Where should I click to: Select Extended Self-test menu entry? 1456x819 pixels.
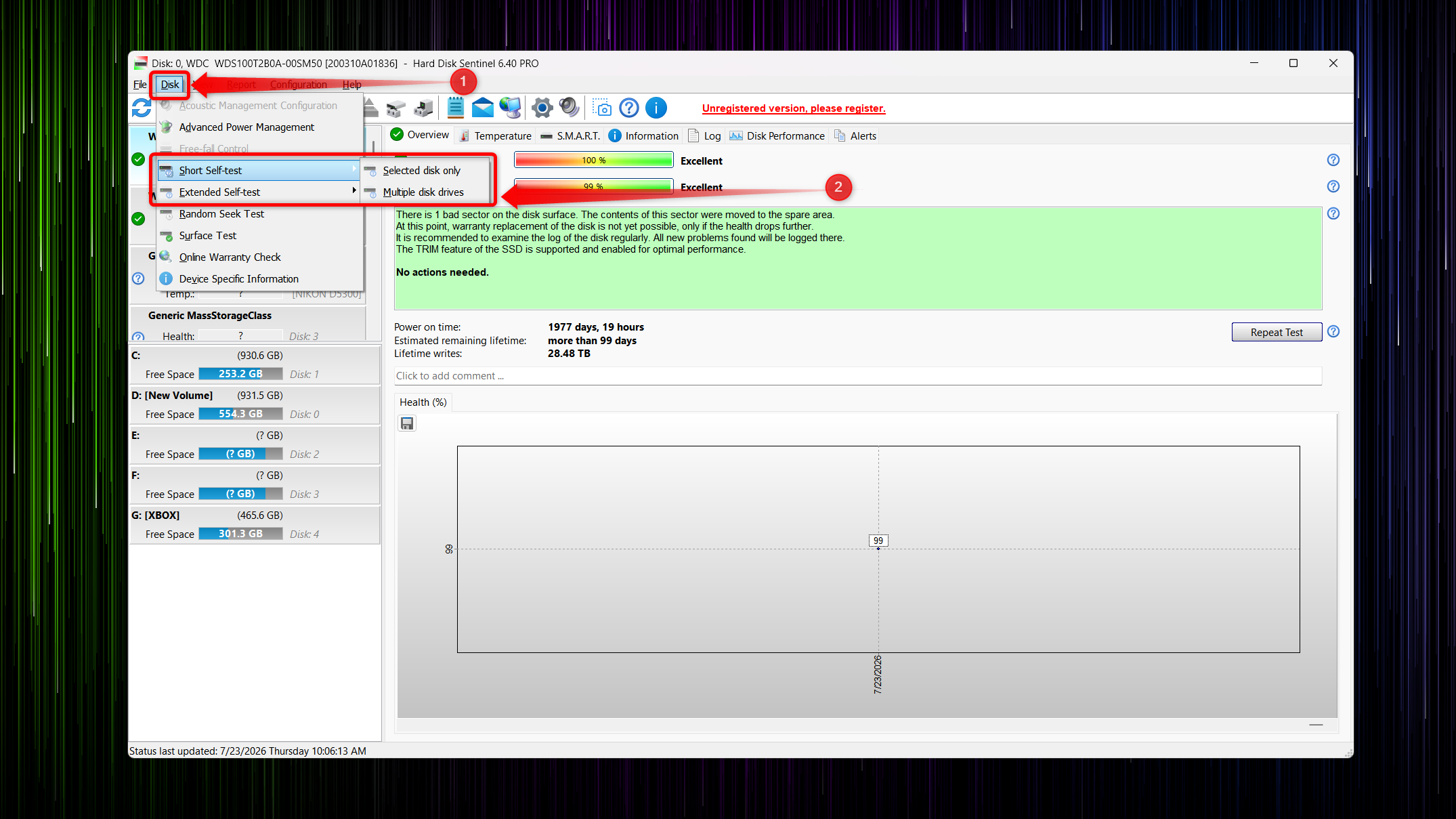[258, 192]
